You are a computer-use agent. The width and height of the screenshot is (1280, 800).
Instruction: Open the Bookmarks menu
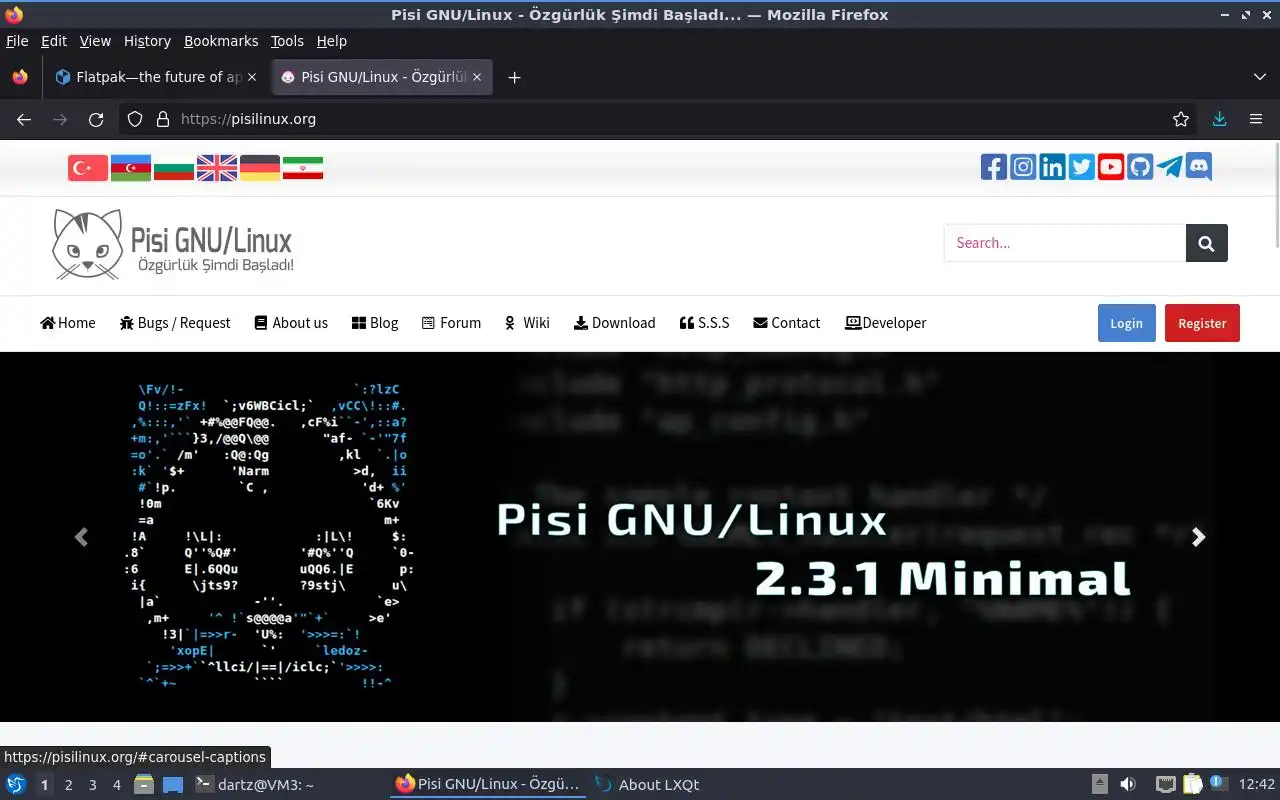221,41
